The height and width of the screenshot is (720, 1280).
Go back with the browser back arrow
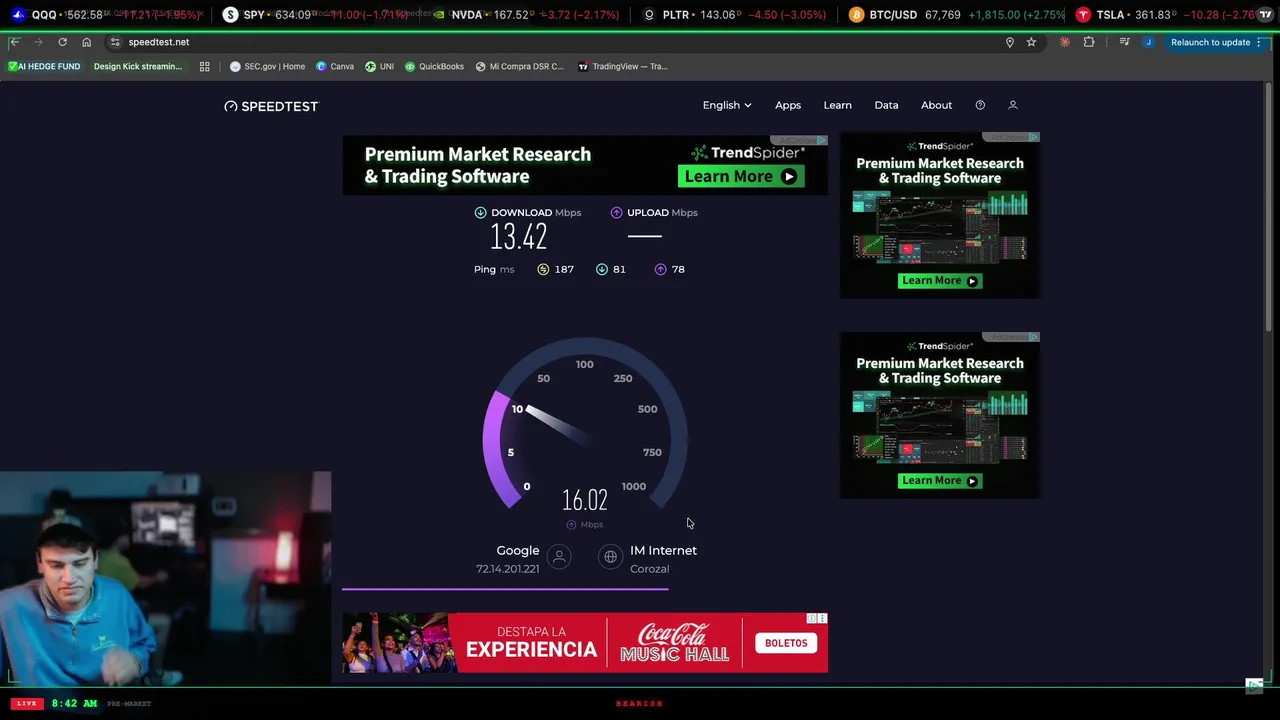pos(14,42)
